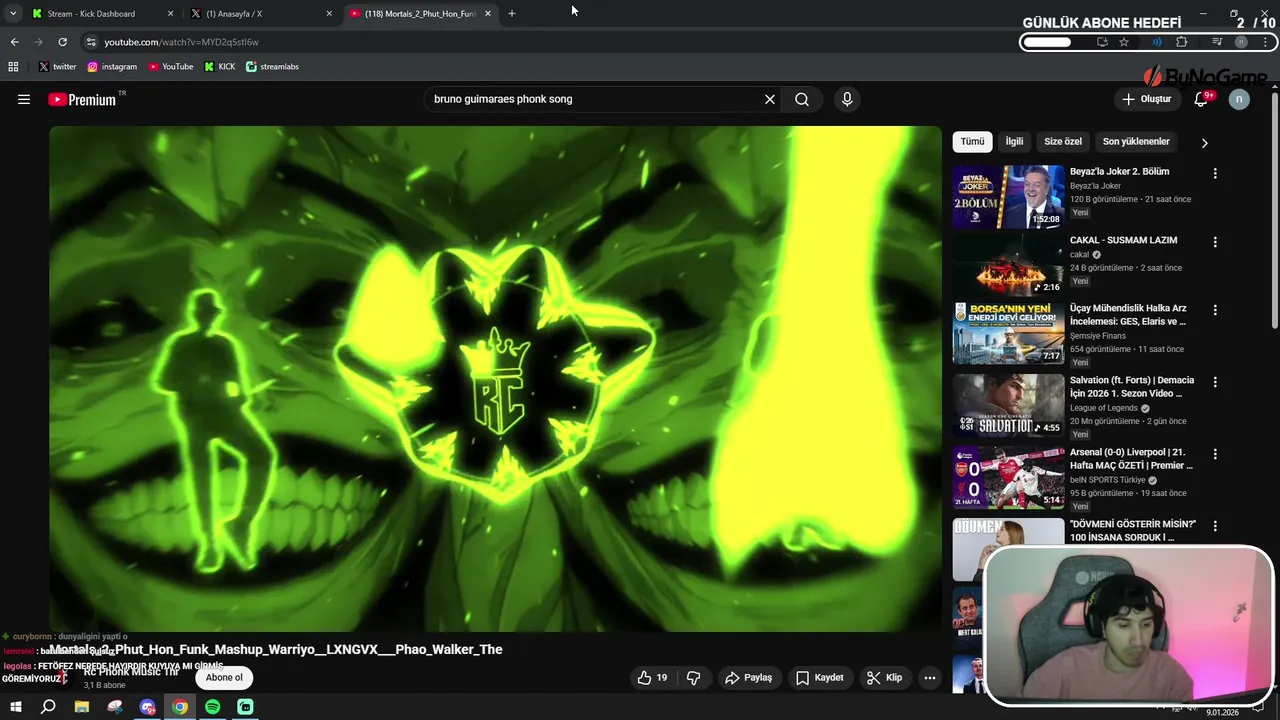The height and width of the screenshot is (720, 1280).
Task: Open File Explorer from taskbar
Action: pyautogui.click(x=82, y=707)
